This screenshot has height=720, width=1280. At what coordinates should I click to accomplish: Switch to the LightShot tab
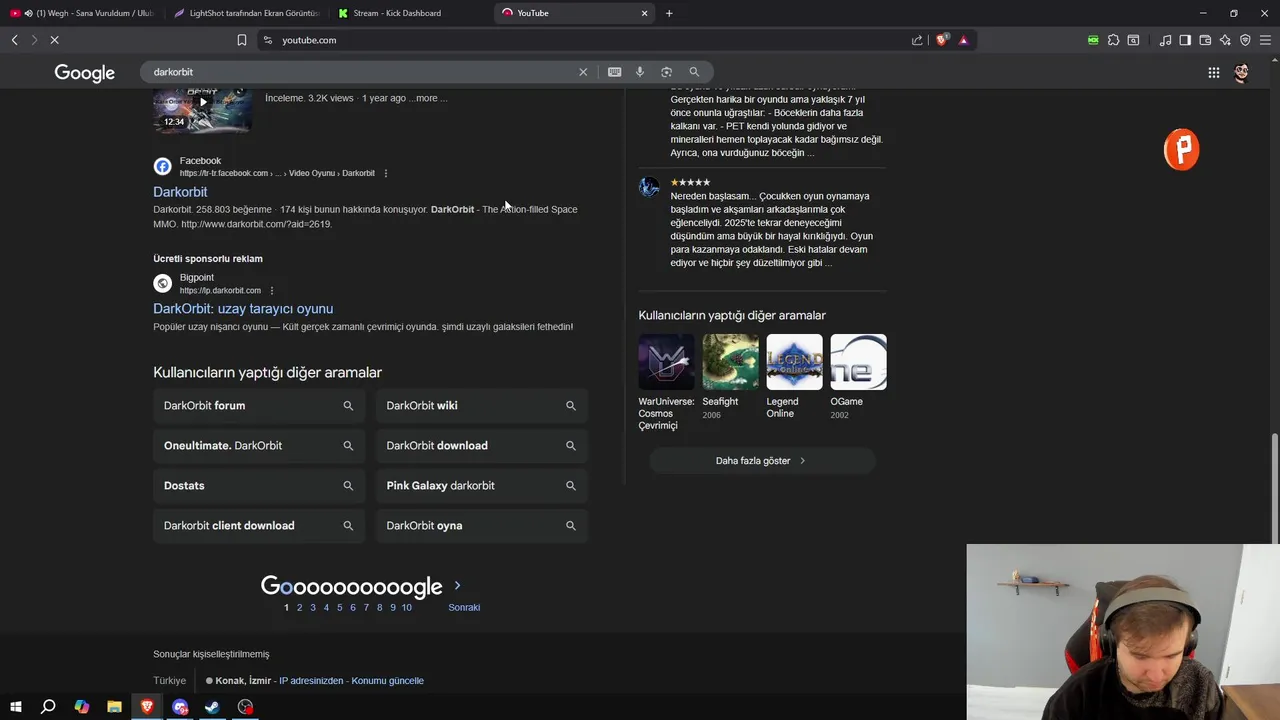click(246, 13)
